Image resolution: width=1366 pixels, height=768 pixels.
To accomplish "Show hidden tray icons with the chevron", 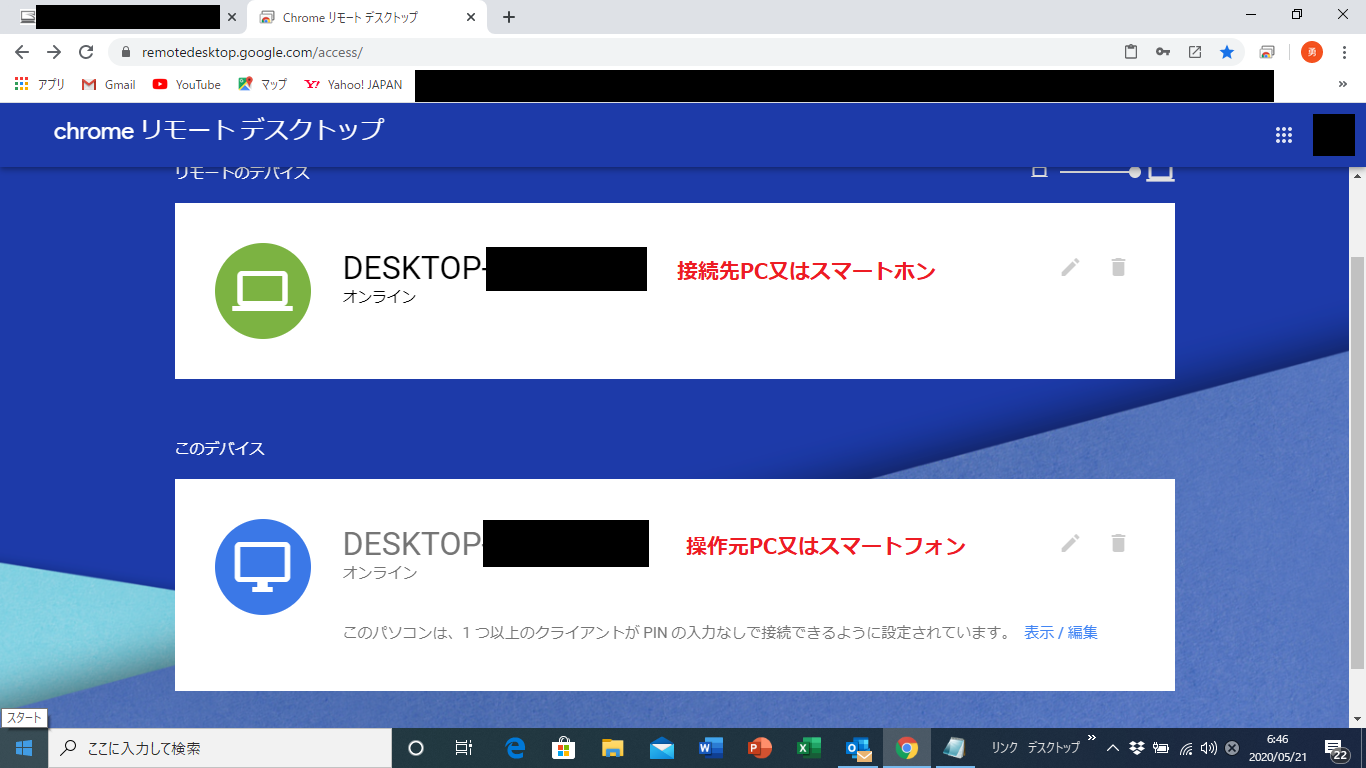I will pyautogui.click(x=1112, y=748).
